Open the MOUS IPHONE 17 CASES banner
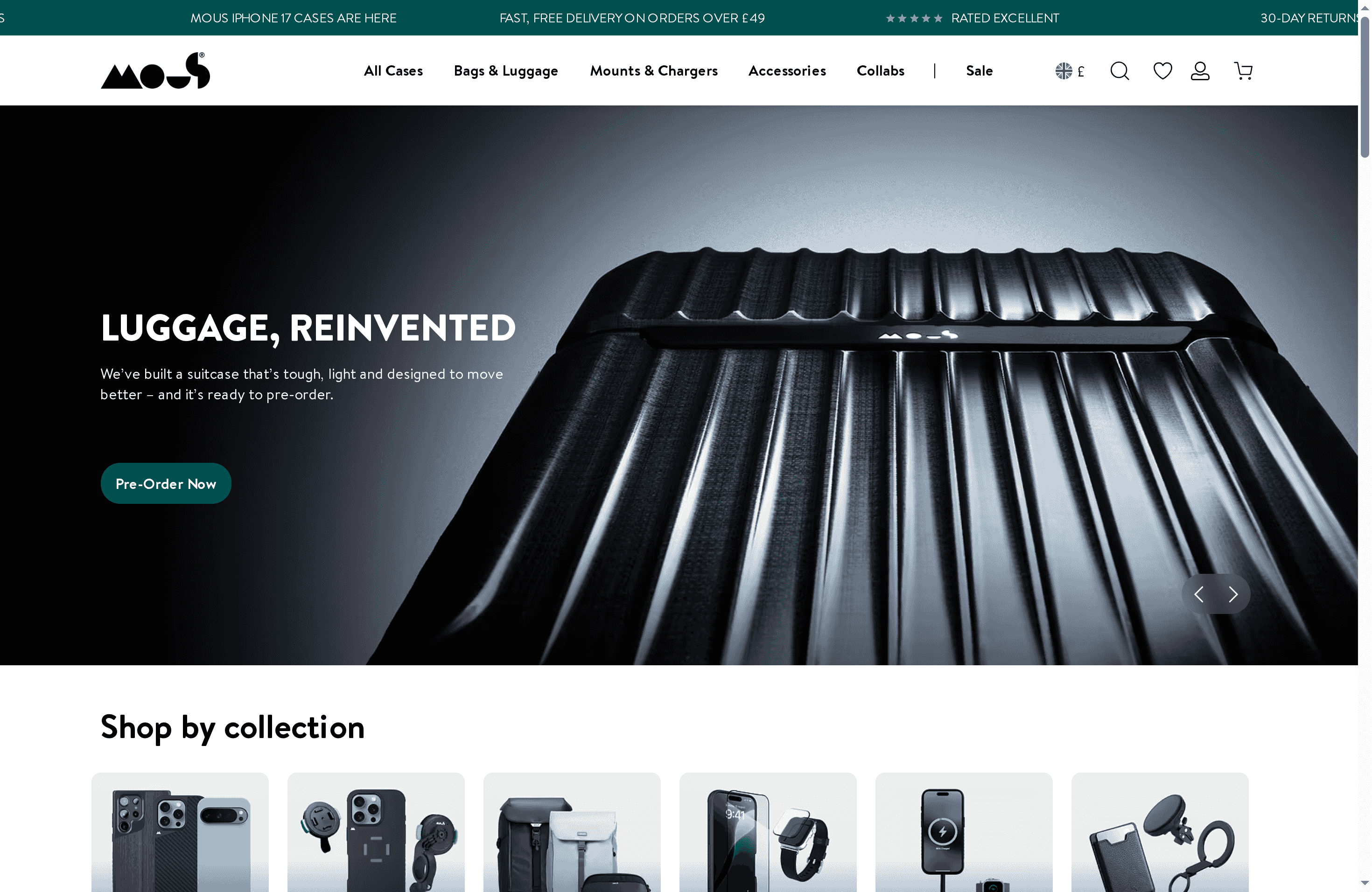 294,18
